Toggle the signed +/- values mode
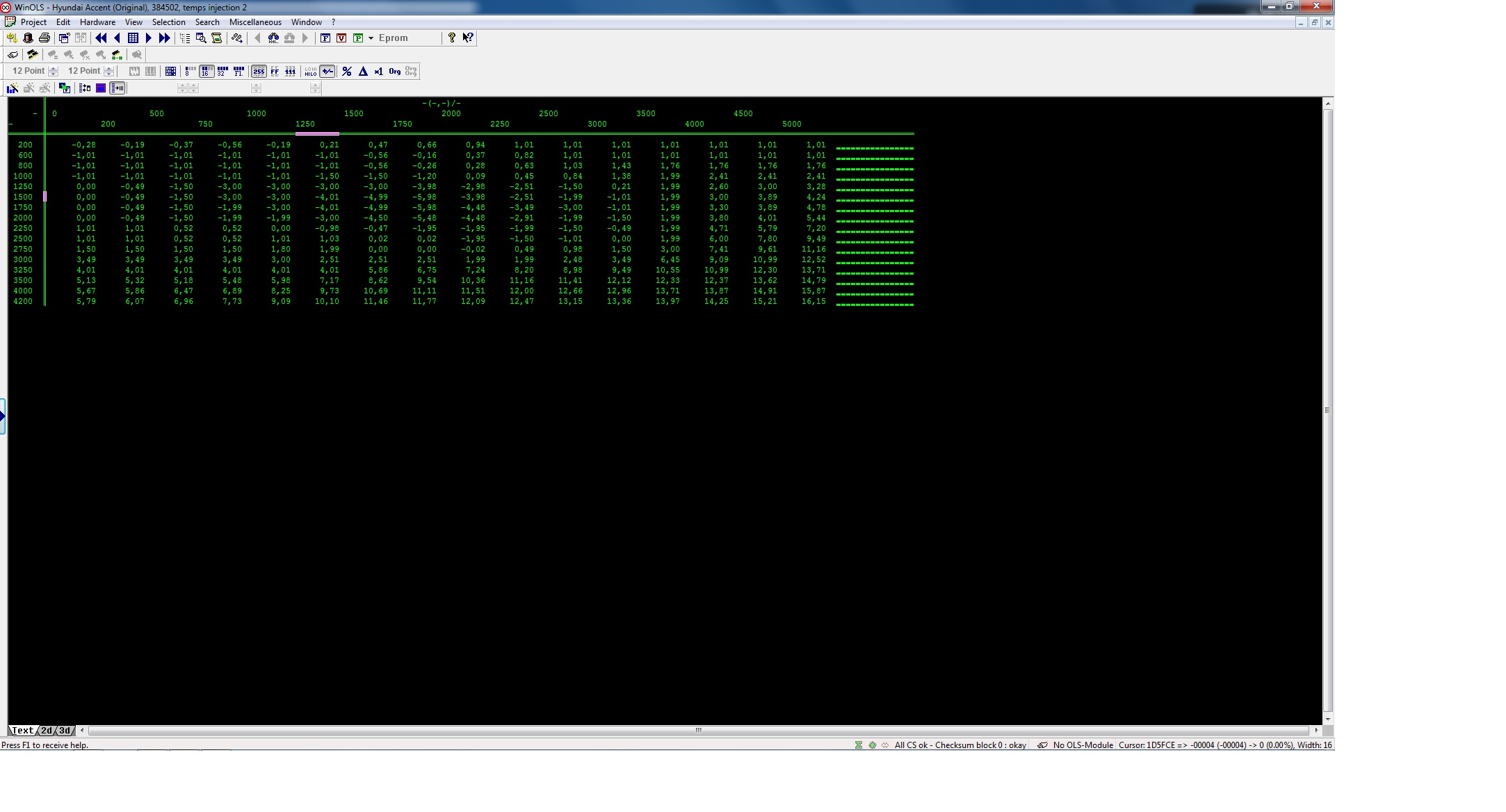 tap(327, 71)
